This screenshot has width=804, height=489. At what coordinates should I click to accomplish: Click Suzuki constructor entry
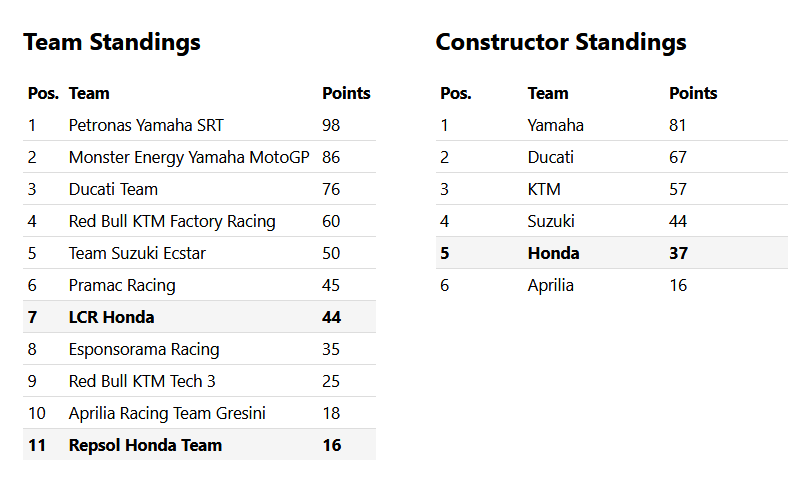tap(551, 221)
